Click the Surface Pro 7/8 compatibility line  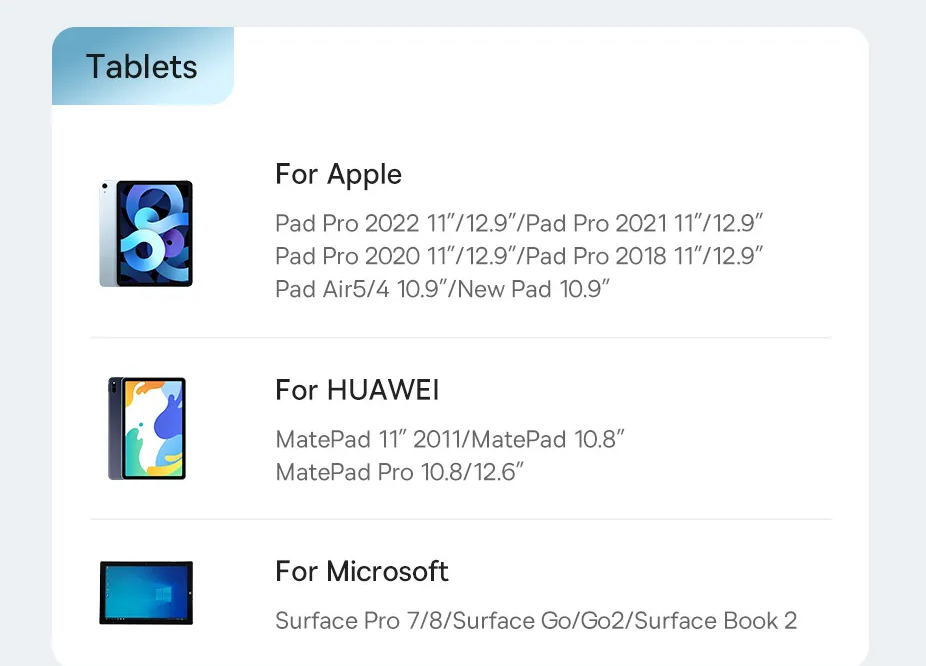click(536, 621)
